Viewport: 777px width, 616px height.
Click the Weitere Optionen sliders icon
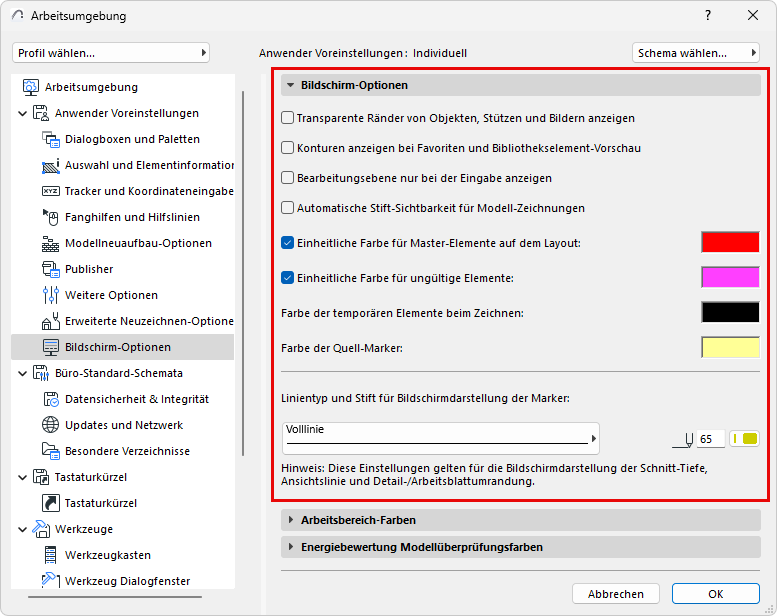(x=51, y=295)
